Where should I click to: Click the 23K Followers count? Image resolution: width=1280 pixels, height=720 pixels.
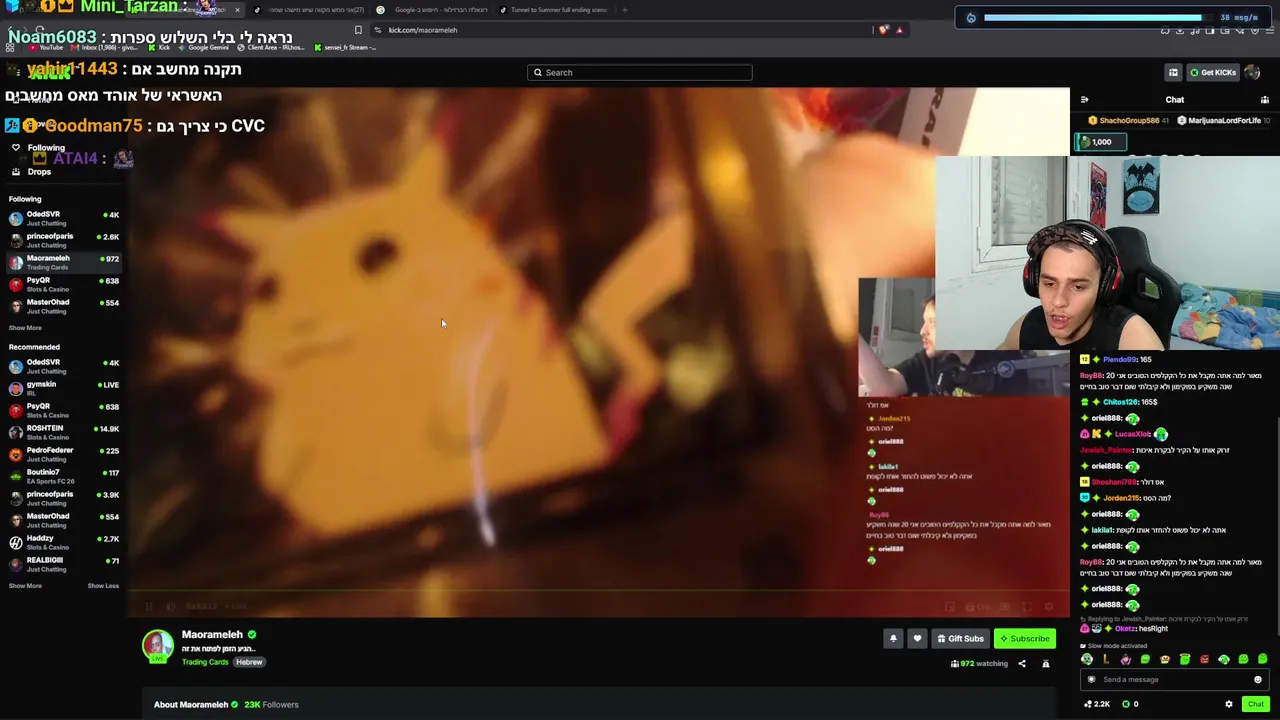coord(271,704)
